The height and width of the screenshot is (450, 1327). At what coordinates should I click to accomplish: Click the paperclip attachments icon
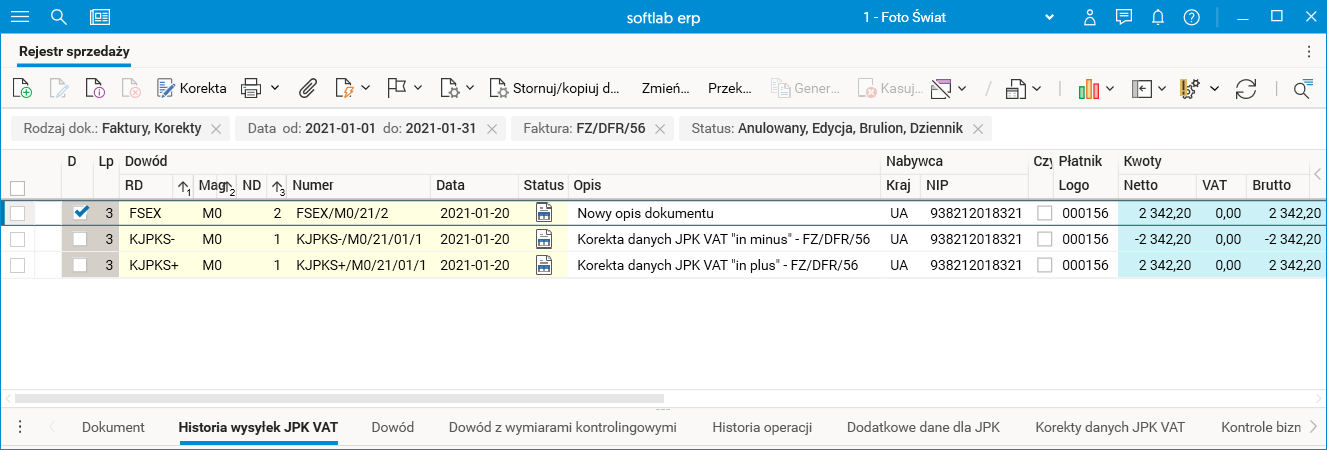click(308, 88)
